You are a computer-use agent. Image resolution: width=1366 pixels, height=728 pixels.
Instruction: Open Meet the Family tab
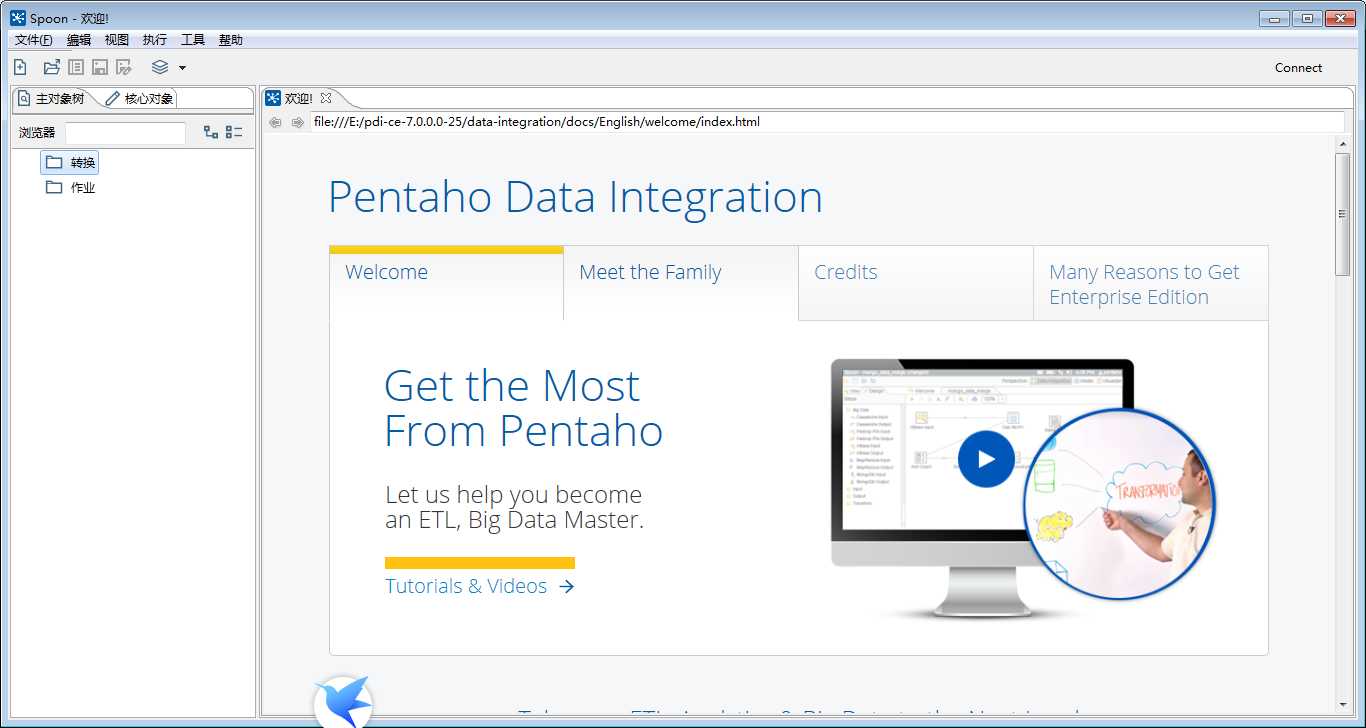click(681, 283)
